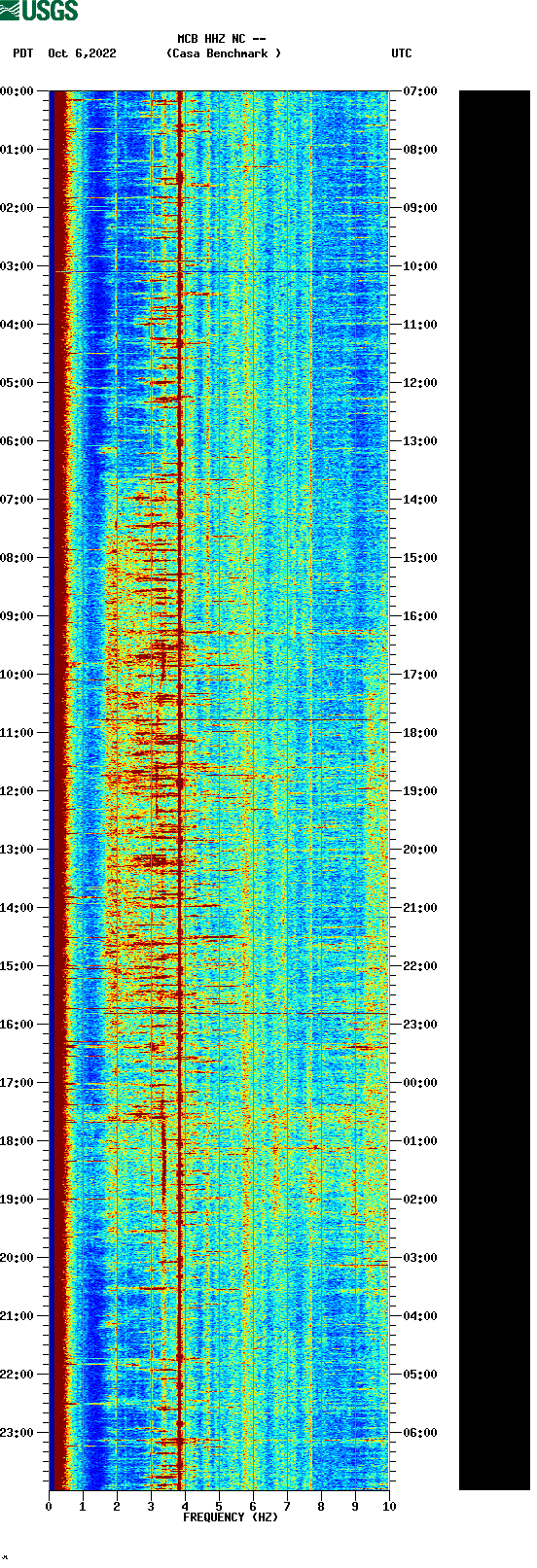Click the 16:00 tick on the UTC axis

click(419, 616)
